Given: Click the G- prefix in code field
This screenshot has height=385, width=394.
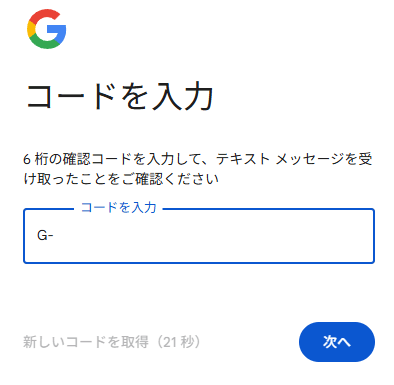Looking at the screenshot, I should pyautogui.click(x=45, y=236).
